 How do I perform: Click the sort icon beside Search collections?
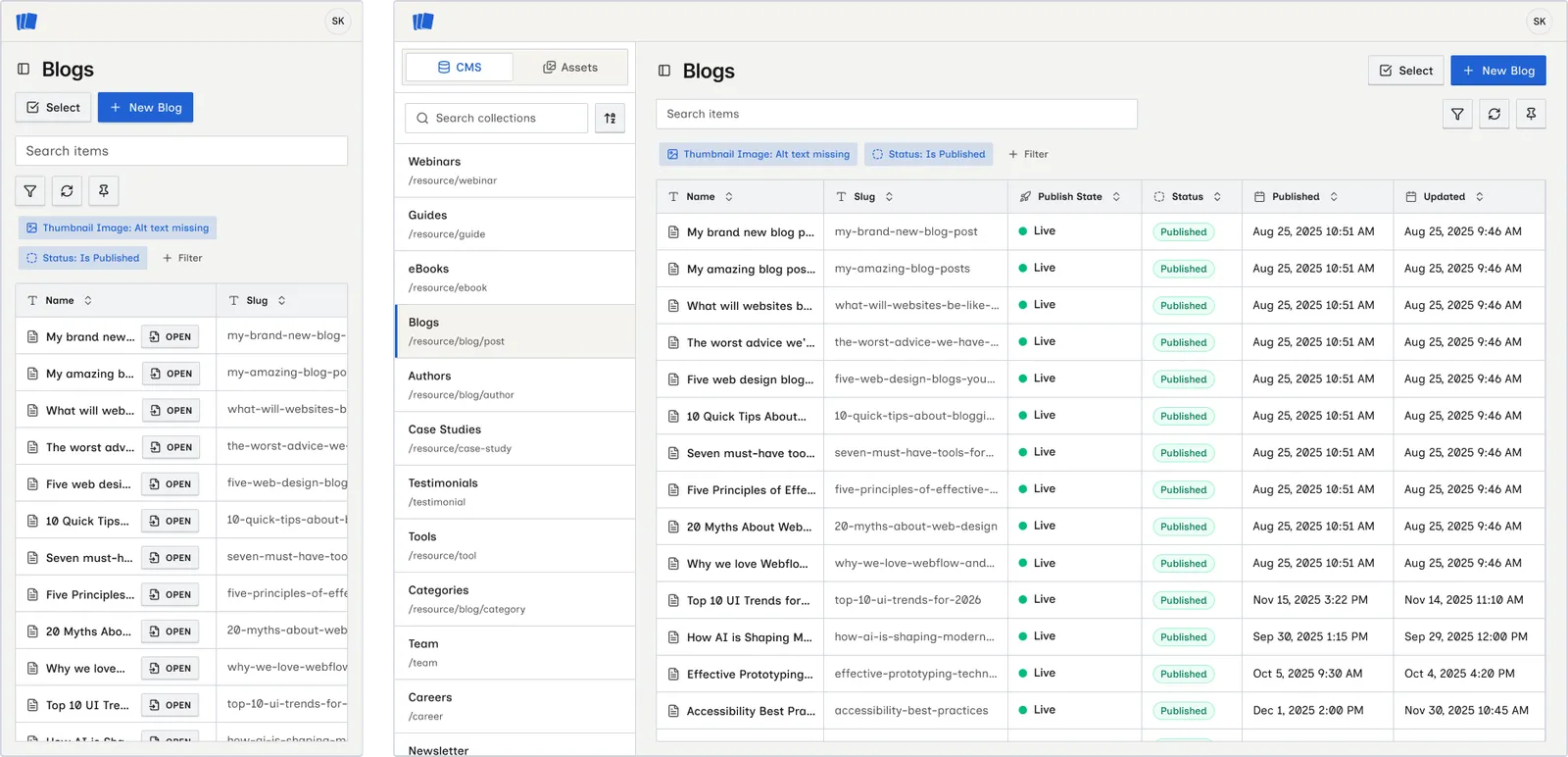(610, 118)
